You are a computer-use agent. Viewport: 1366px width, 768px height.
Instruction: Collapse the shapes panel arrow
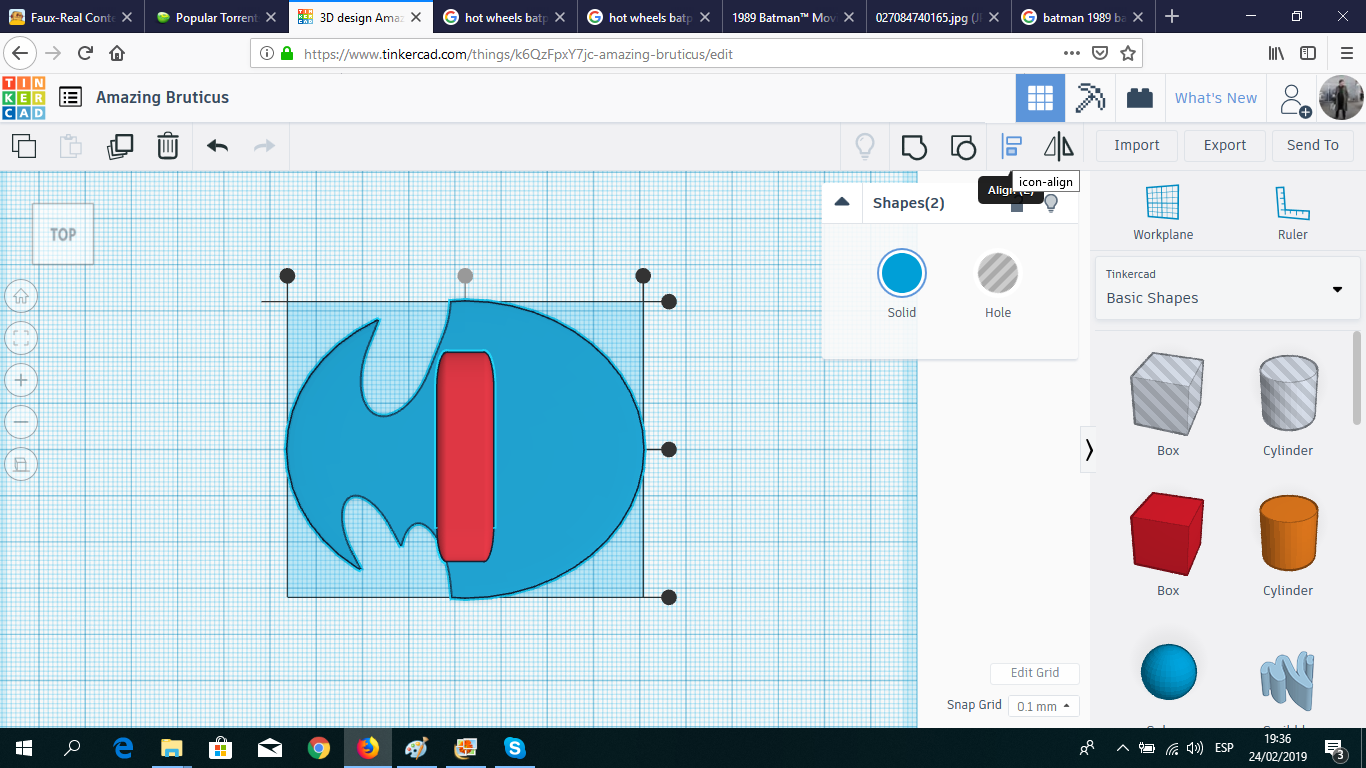tap(1089, 450)
